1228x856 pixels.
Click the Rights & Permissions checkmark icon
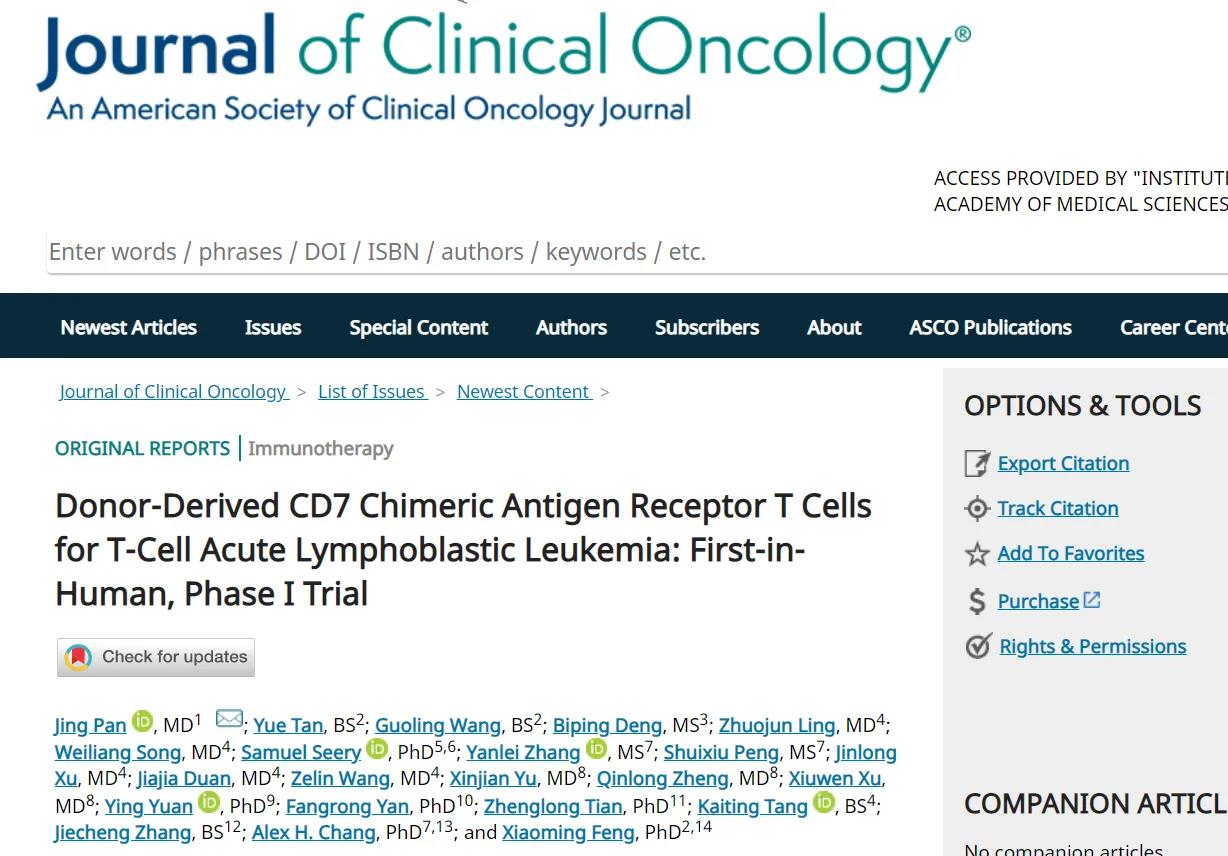978,646
